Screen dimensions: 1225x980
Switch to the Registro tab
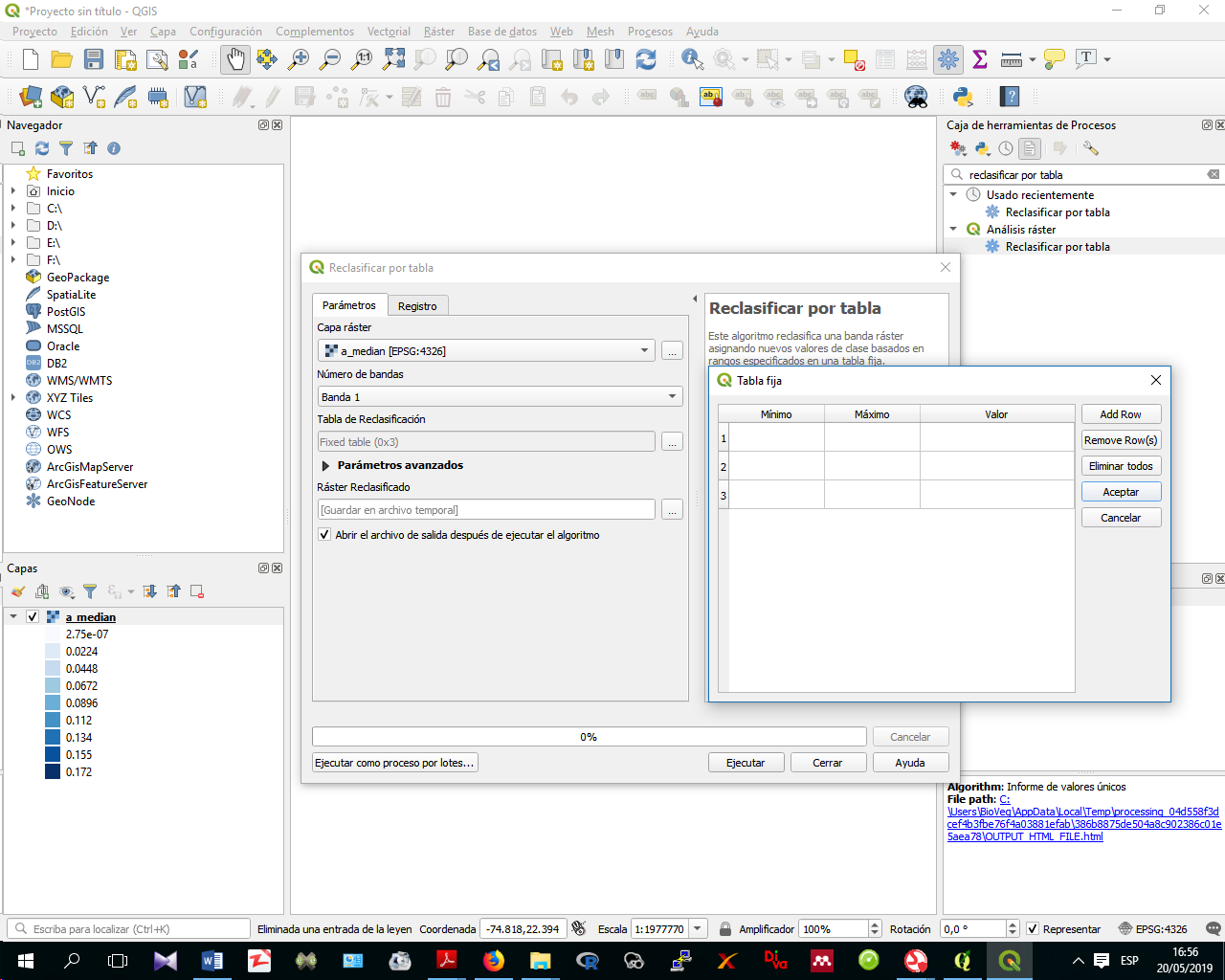point(417,306)
